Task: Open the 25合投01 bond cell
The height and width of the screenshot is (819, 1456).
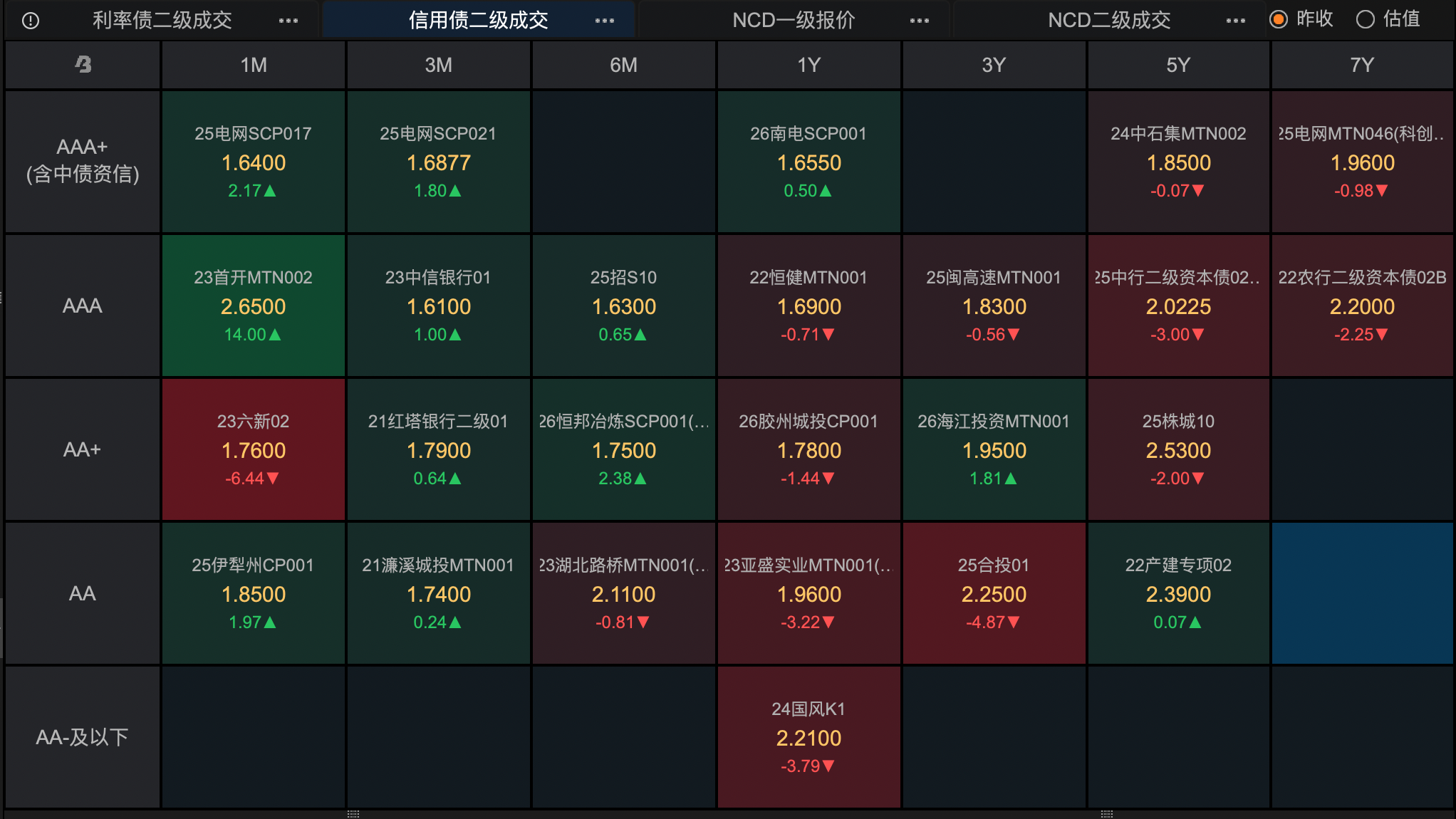Action: (x=994, y=593)
